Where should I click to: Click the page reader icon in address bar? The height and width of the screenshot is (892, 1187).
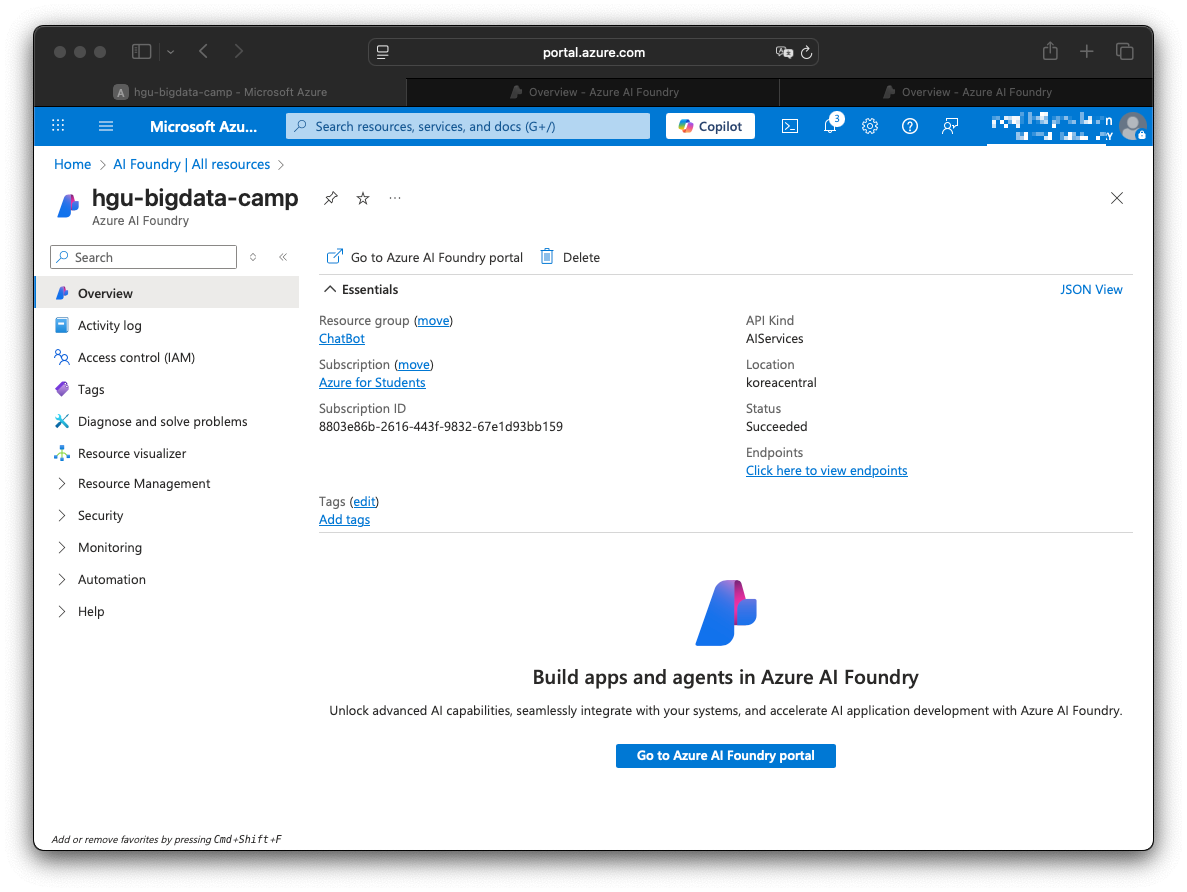click(x=382, y=52)
